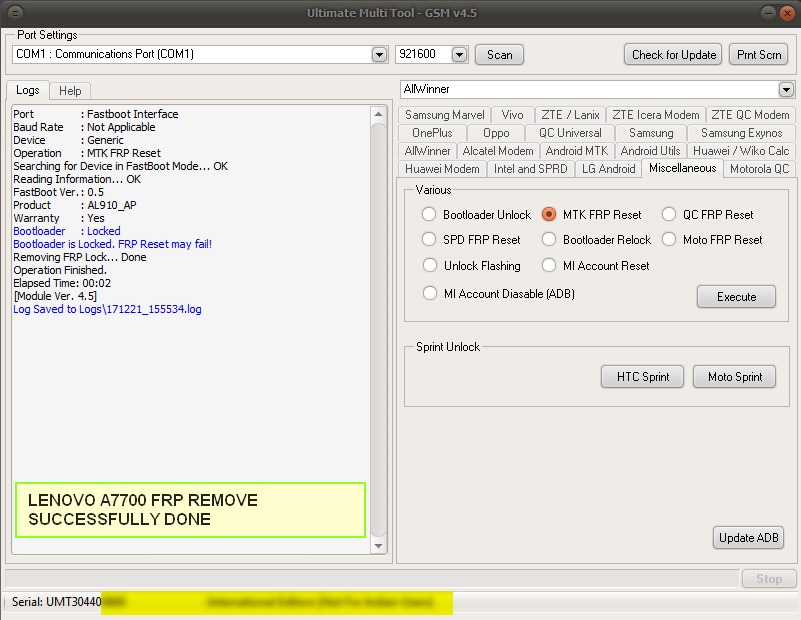The height and width of the screenshot is (620, 801).
Task: Select the Bootloader Unlock option
Action: tap(429, 213)
